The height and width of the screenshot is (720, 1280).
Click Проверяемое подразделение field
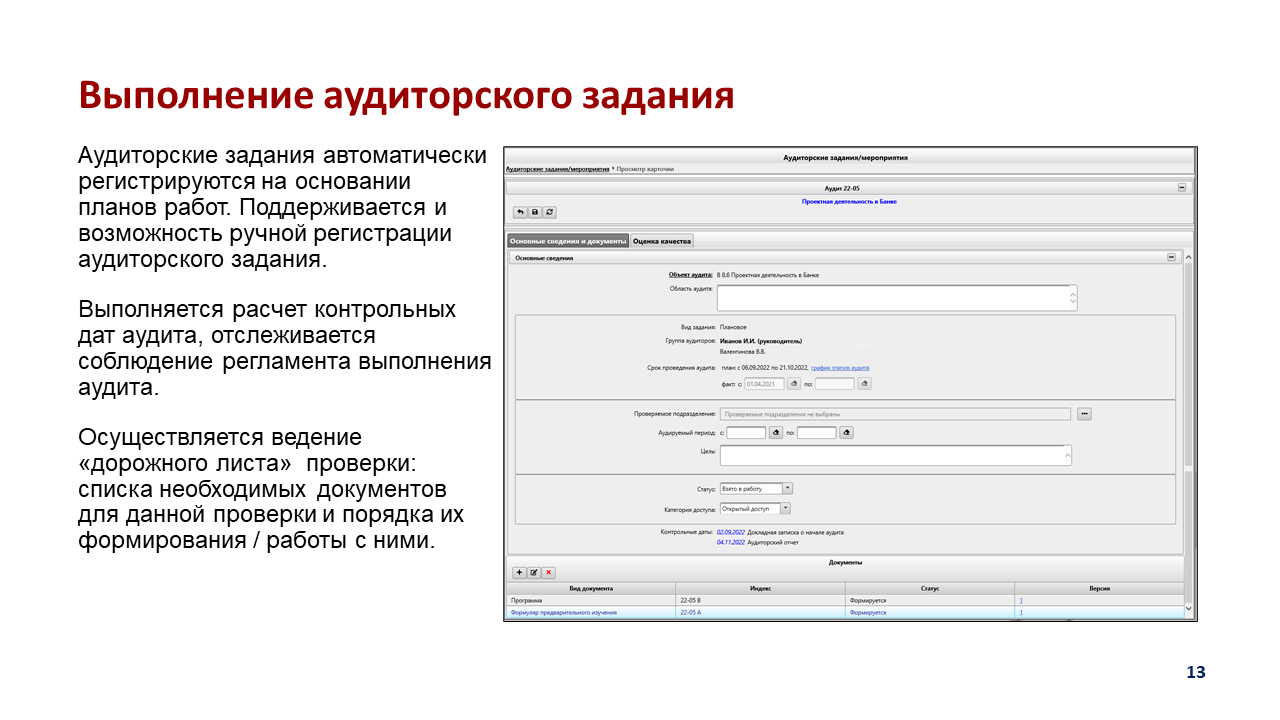tap(895, 413)
